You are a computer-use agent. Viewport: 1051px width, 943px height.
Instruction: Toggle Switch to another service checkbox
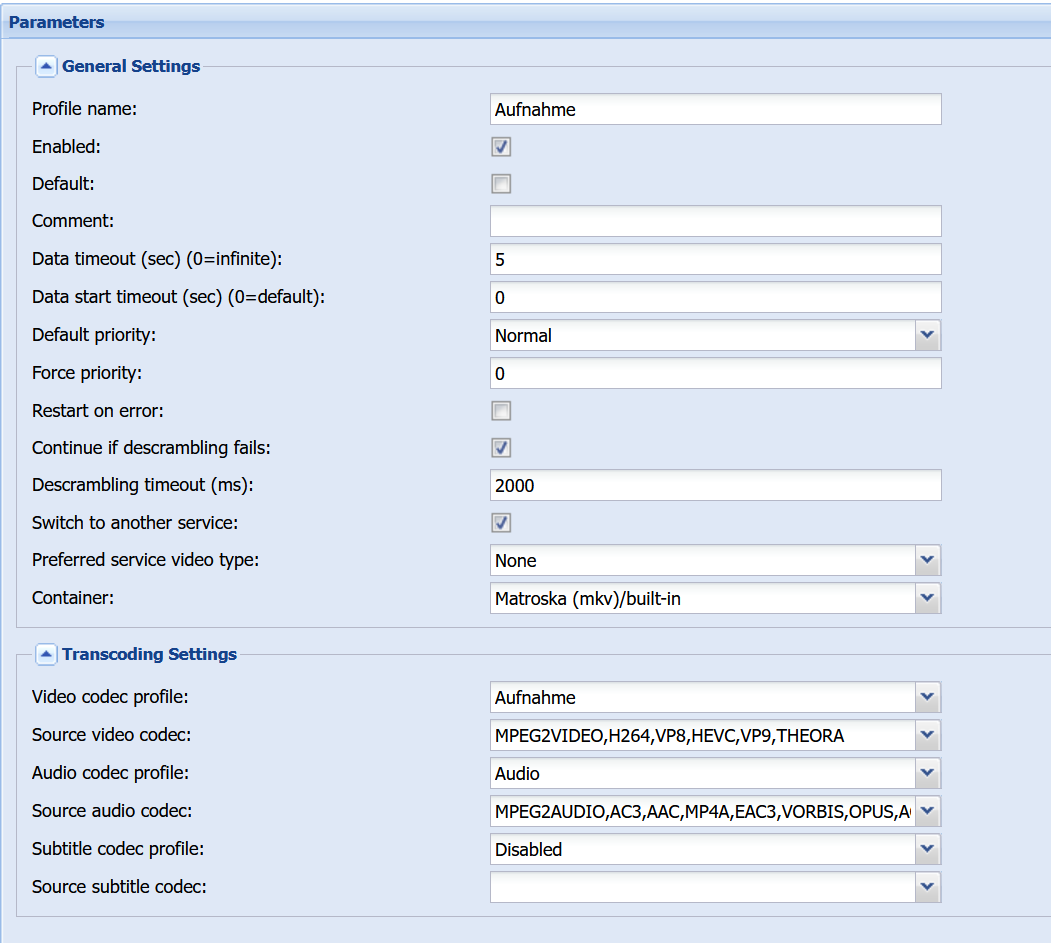(x=501, y=523)
